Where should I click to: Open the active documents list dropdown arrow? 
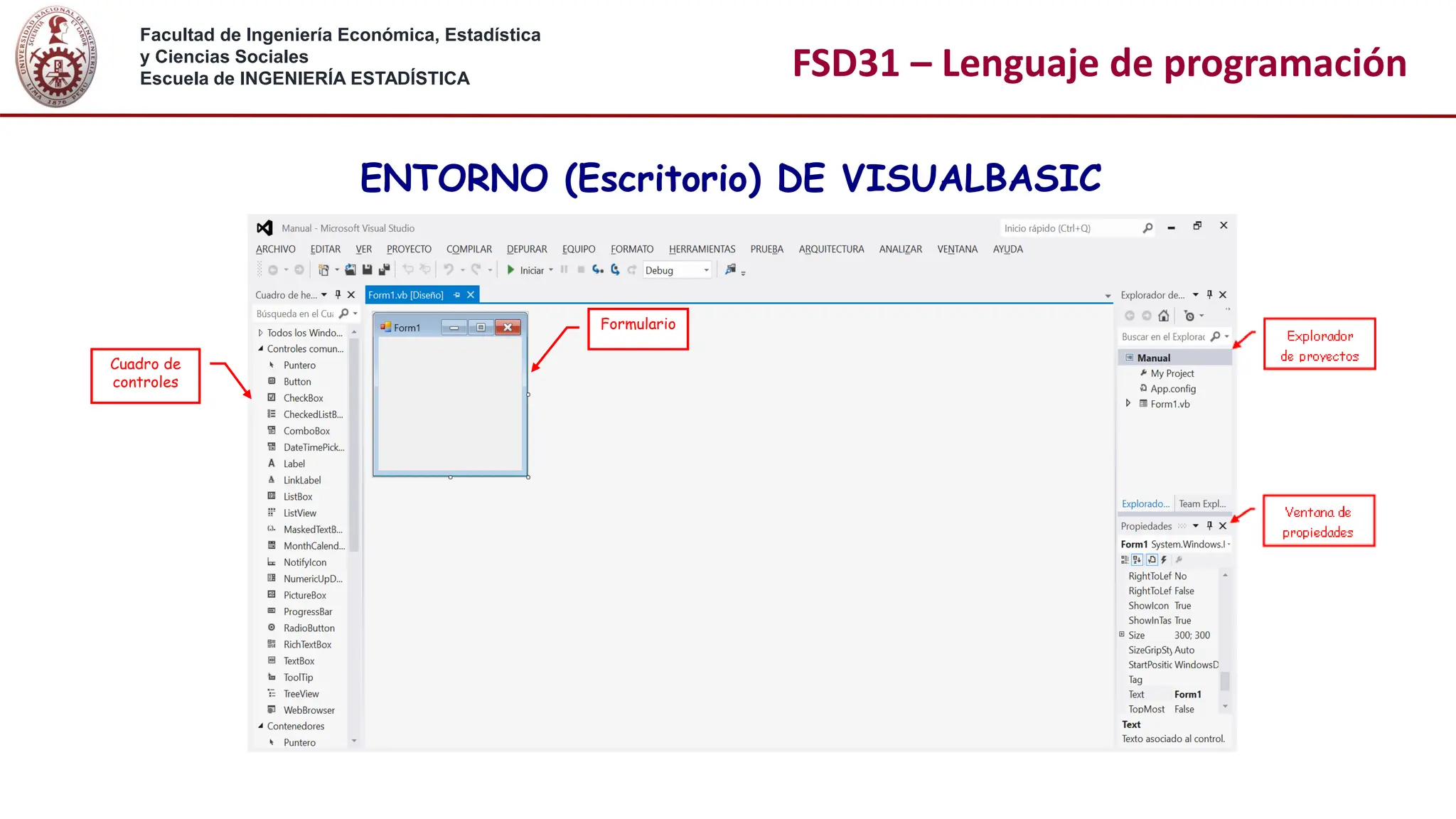1108,296
